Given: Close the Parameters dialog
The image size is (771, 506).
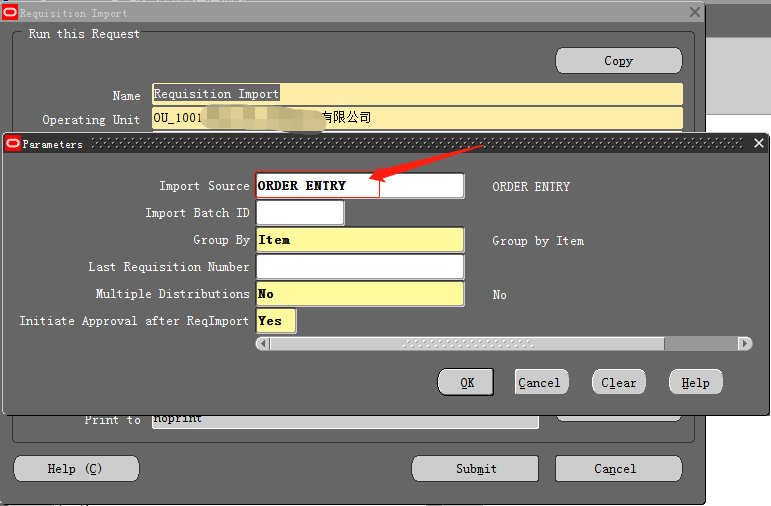Looking at the screenshot, I should [759, 143].
